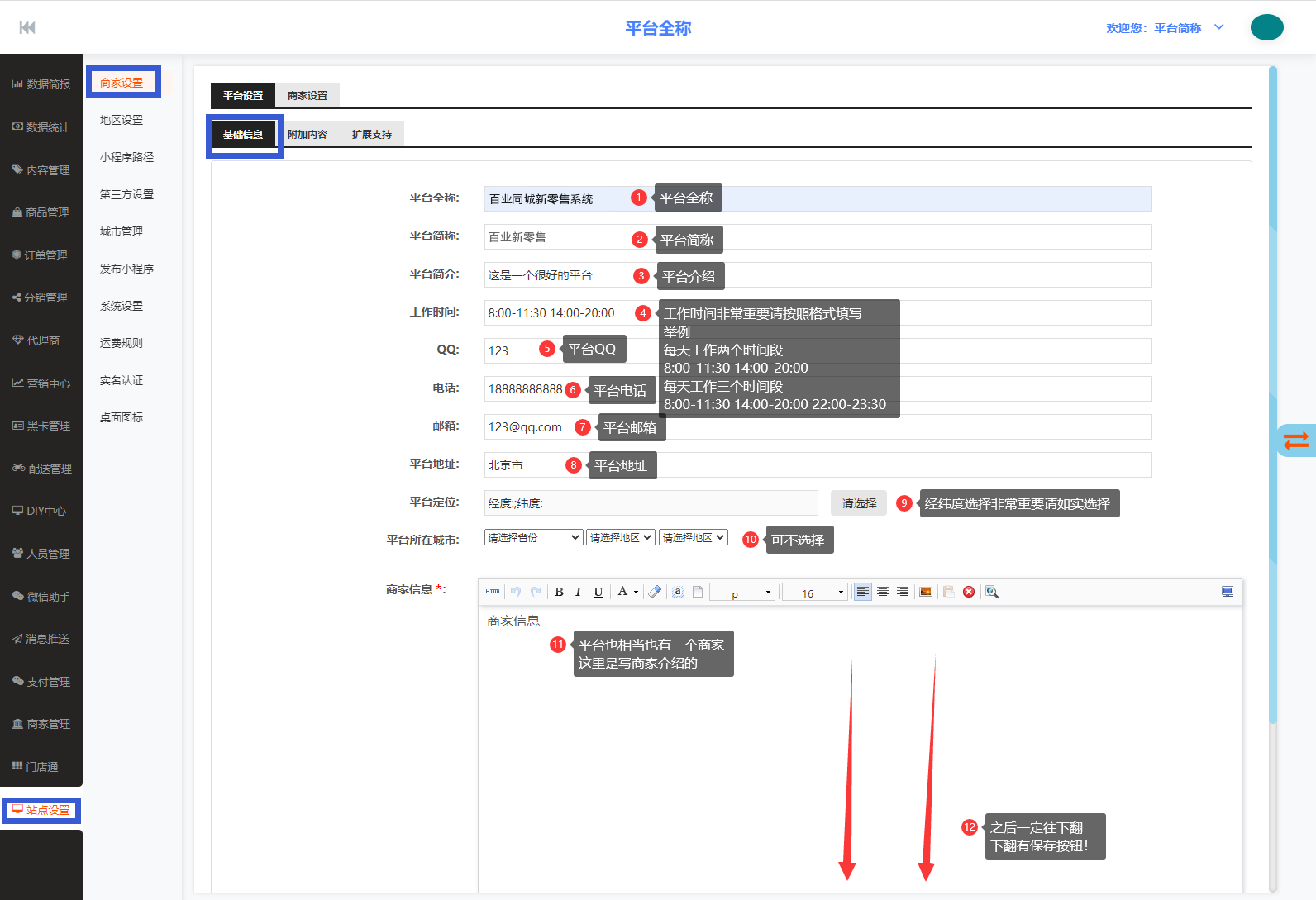Switch to the 商家设置 tab
1316x900 pixels.
click(x=308, y=96)
